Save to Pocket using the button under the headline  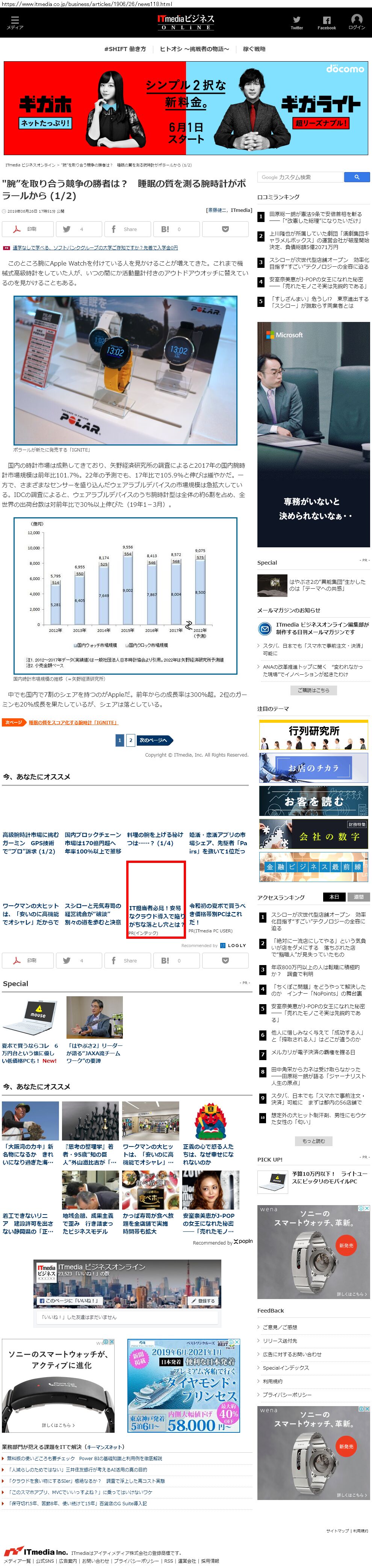click(225, 230)
